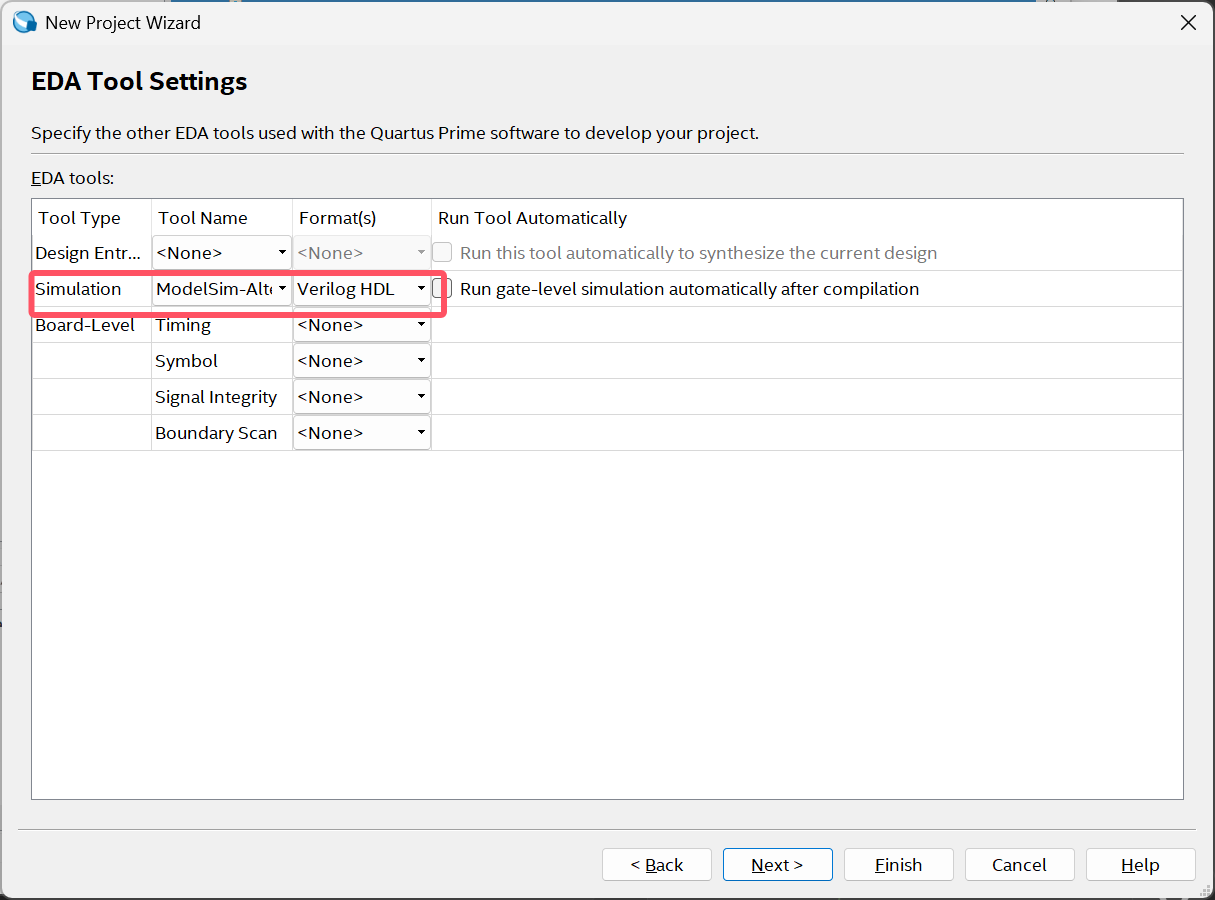The height and width of the screenshot is (900, 1215).
Task: Click the Symbol tool name cell
Action: pyautogui.click(x=222, y=361)
